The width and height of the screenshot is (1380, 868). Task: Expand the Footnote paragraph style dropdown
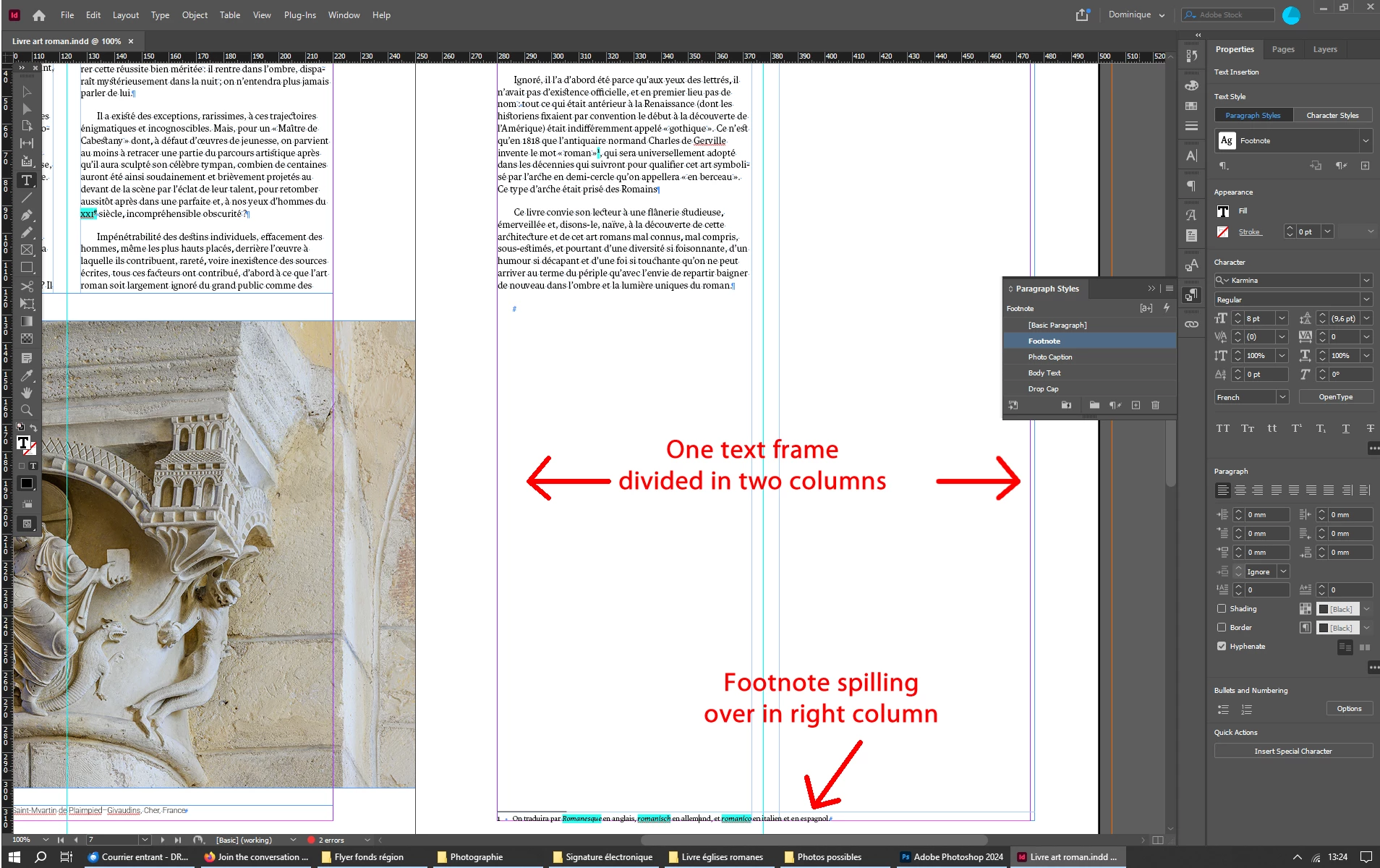(1366, 140)
